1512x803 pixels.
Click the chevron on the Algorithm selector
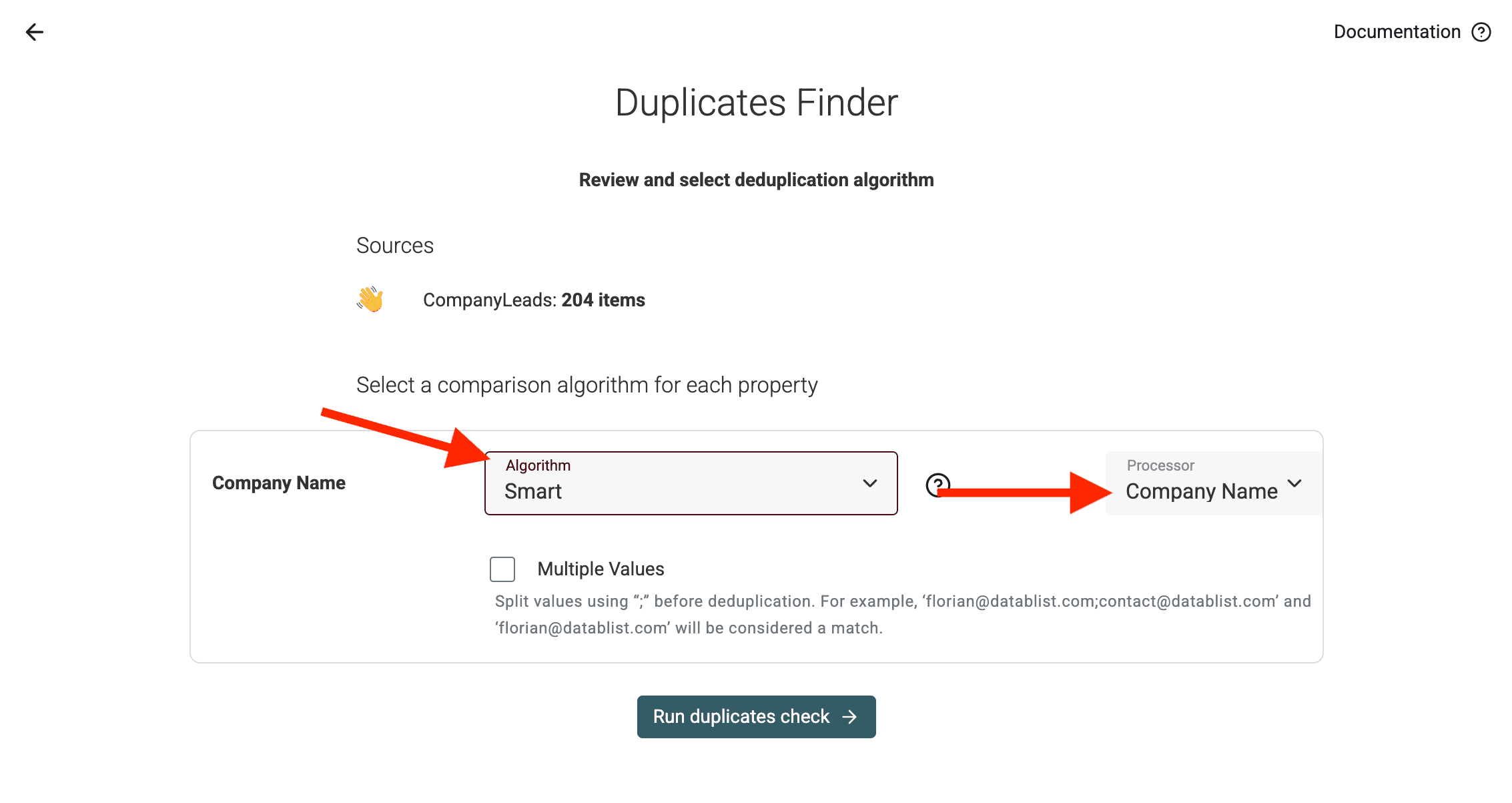click(869, 483)
